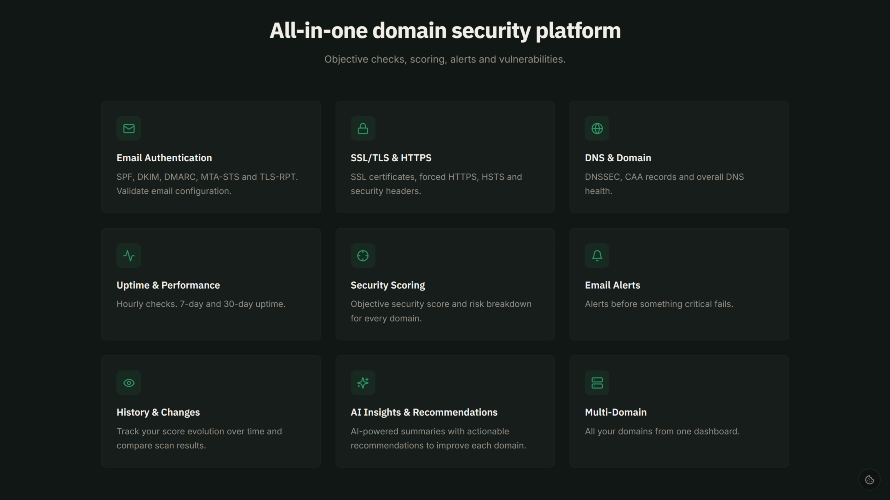Click the AI Insights & Recommendations heading
The image size is (890, 500).
point(423,412)
